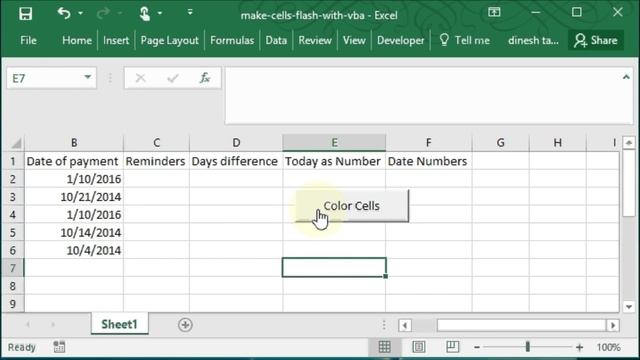Open the Undo history dropdown arrow
This screenshot has width=640, height=360.
[80, 13]
